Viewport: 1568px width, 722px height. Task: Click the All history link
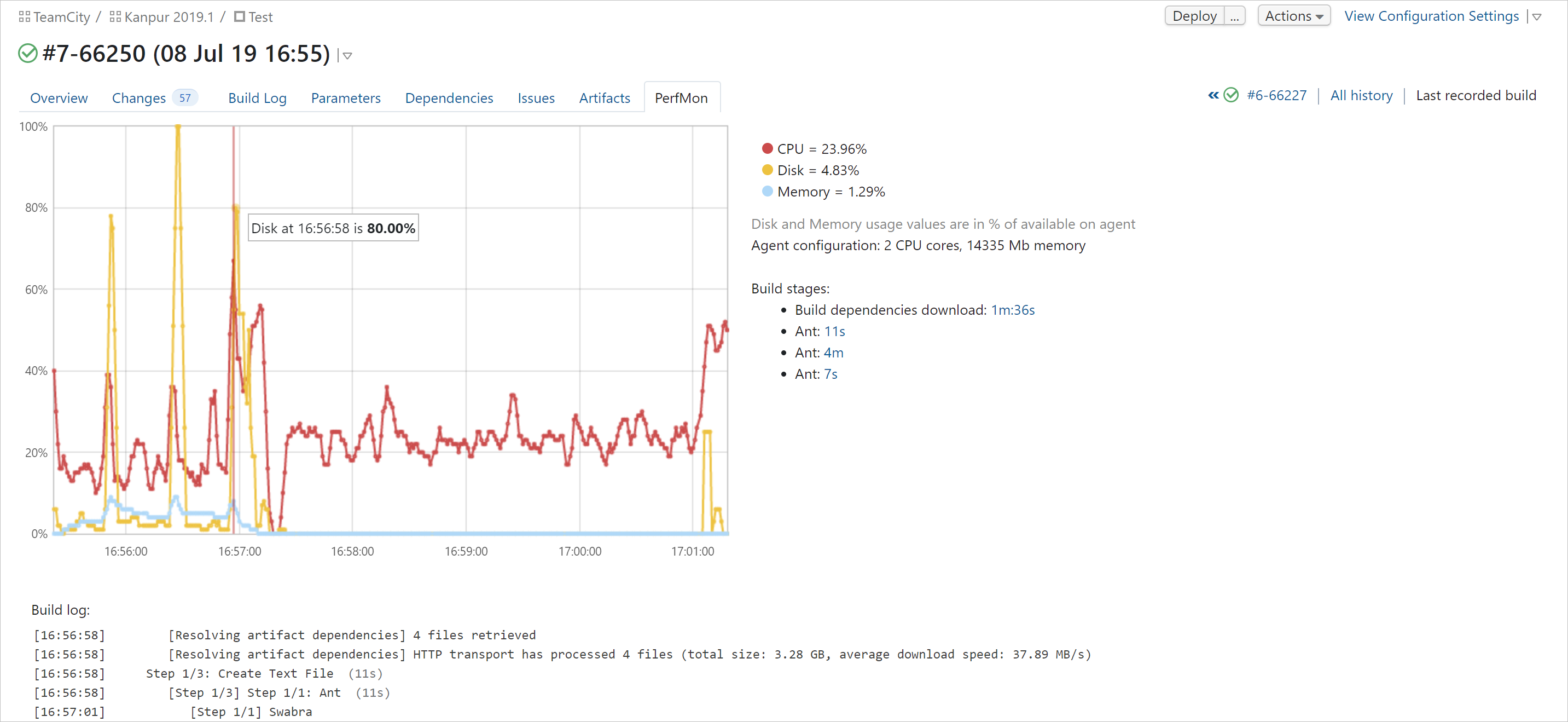tap(1362, 96)
